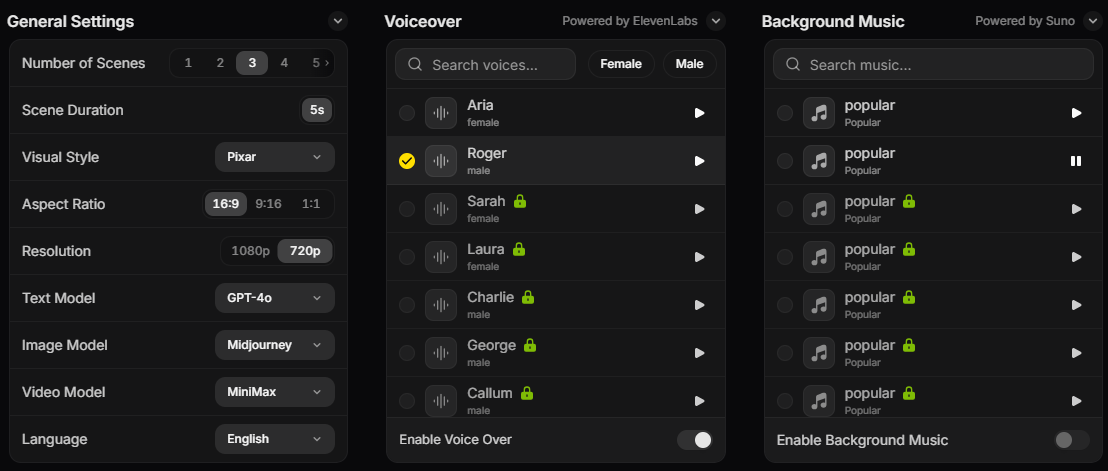Screen dimensions: 1108x471
Task: Collapse the General Settings panel chevron
Action: click(338, 21)
